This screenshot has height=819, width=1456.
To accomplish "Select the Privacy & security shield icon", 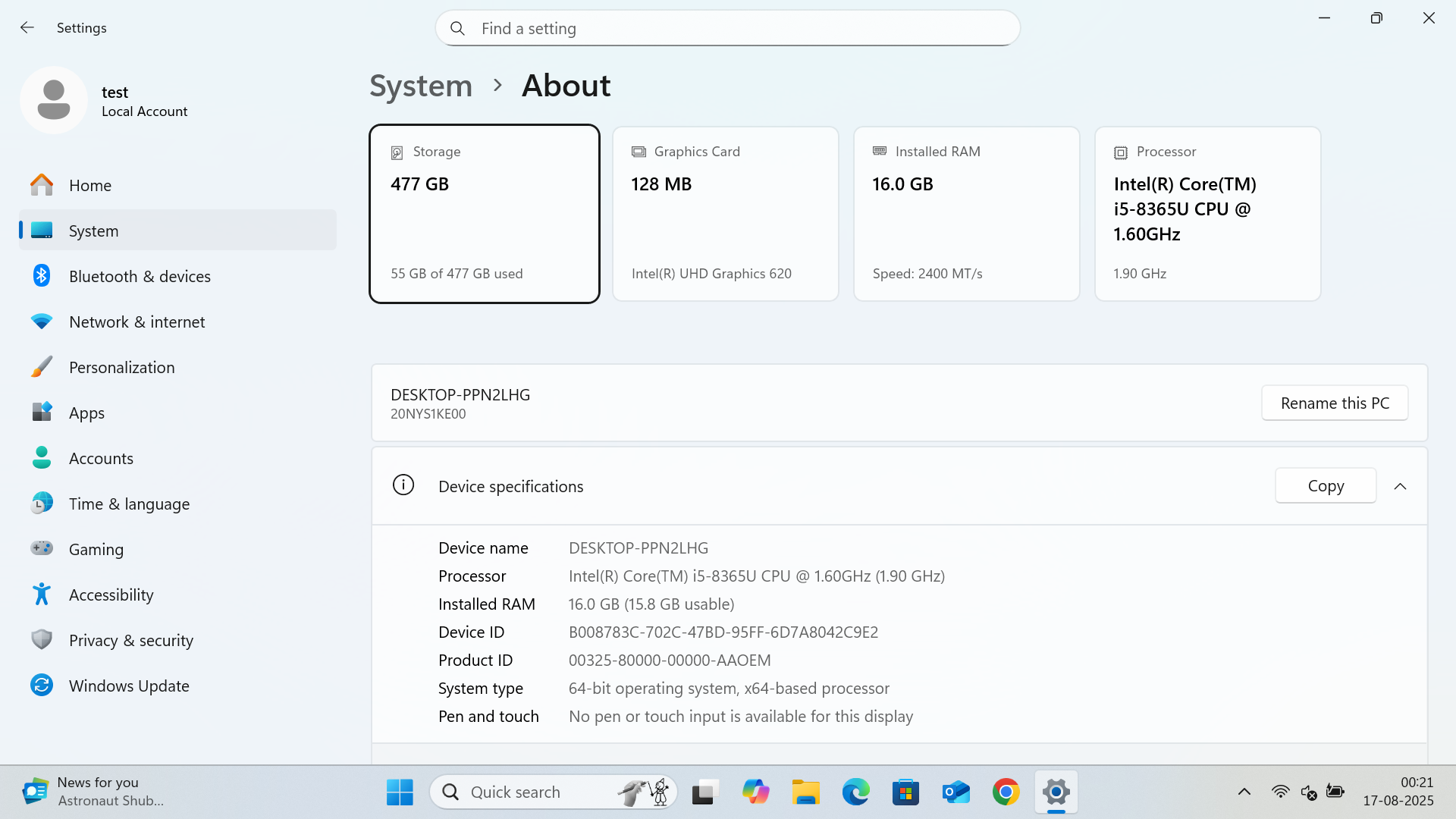I will click(x=42, y=640).
